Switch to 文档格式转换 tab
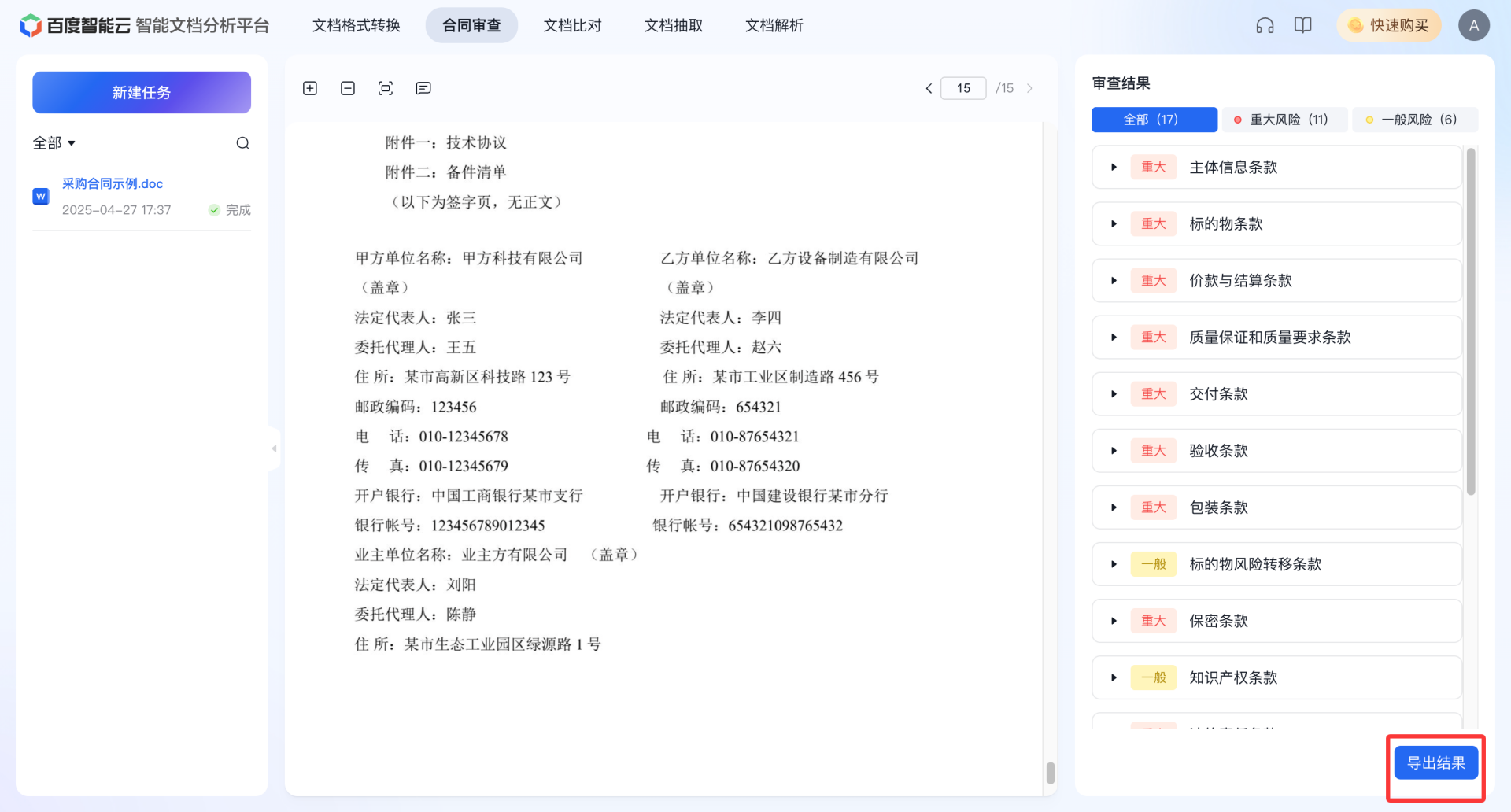 (357, 25)
